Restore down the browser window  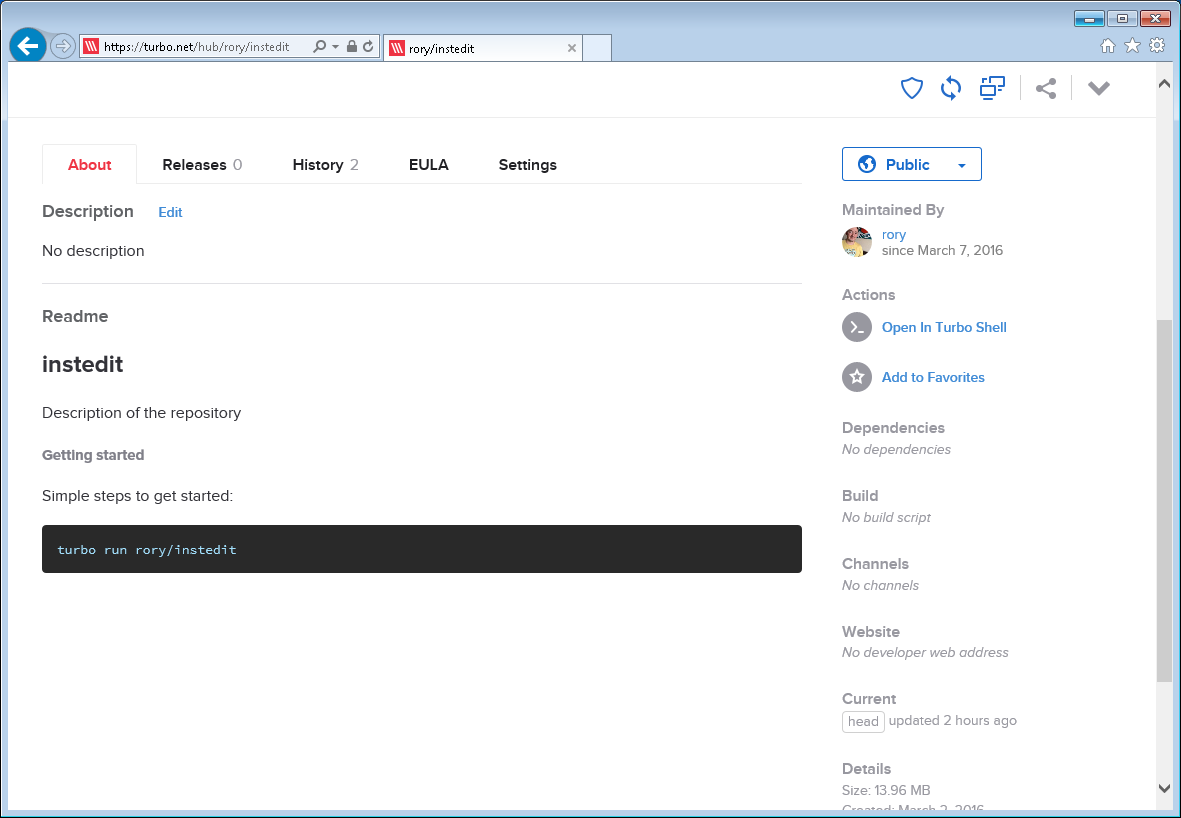(x=1122, y=19)
